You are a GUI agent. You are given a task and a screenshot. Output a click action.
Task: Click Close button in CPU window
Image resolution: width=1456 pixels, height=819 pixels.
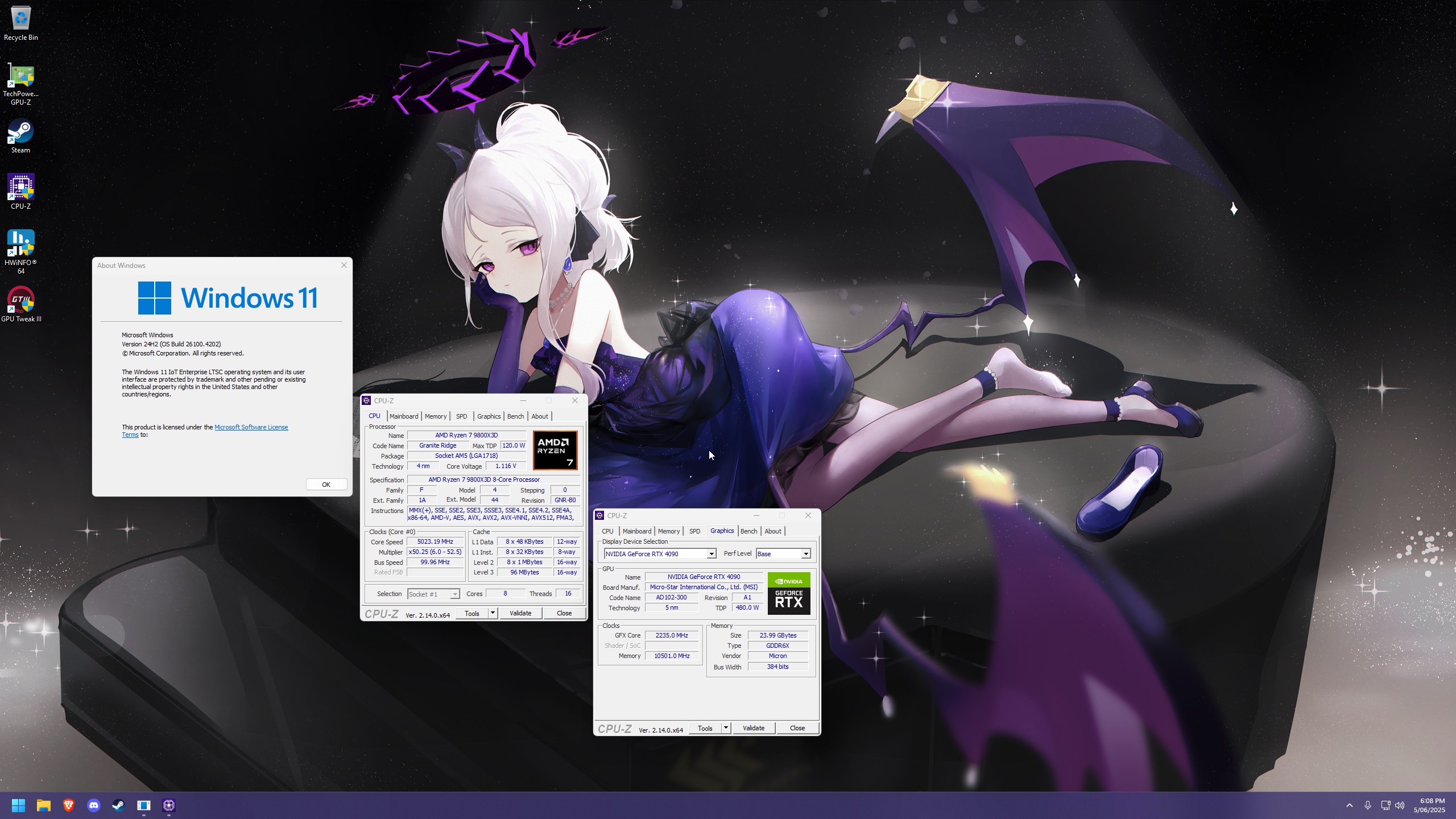tap(564, 613)
